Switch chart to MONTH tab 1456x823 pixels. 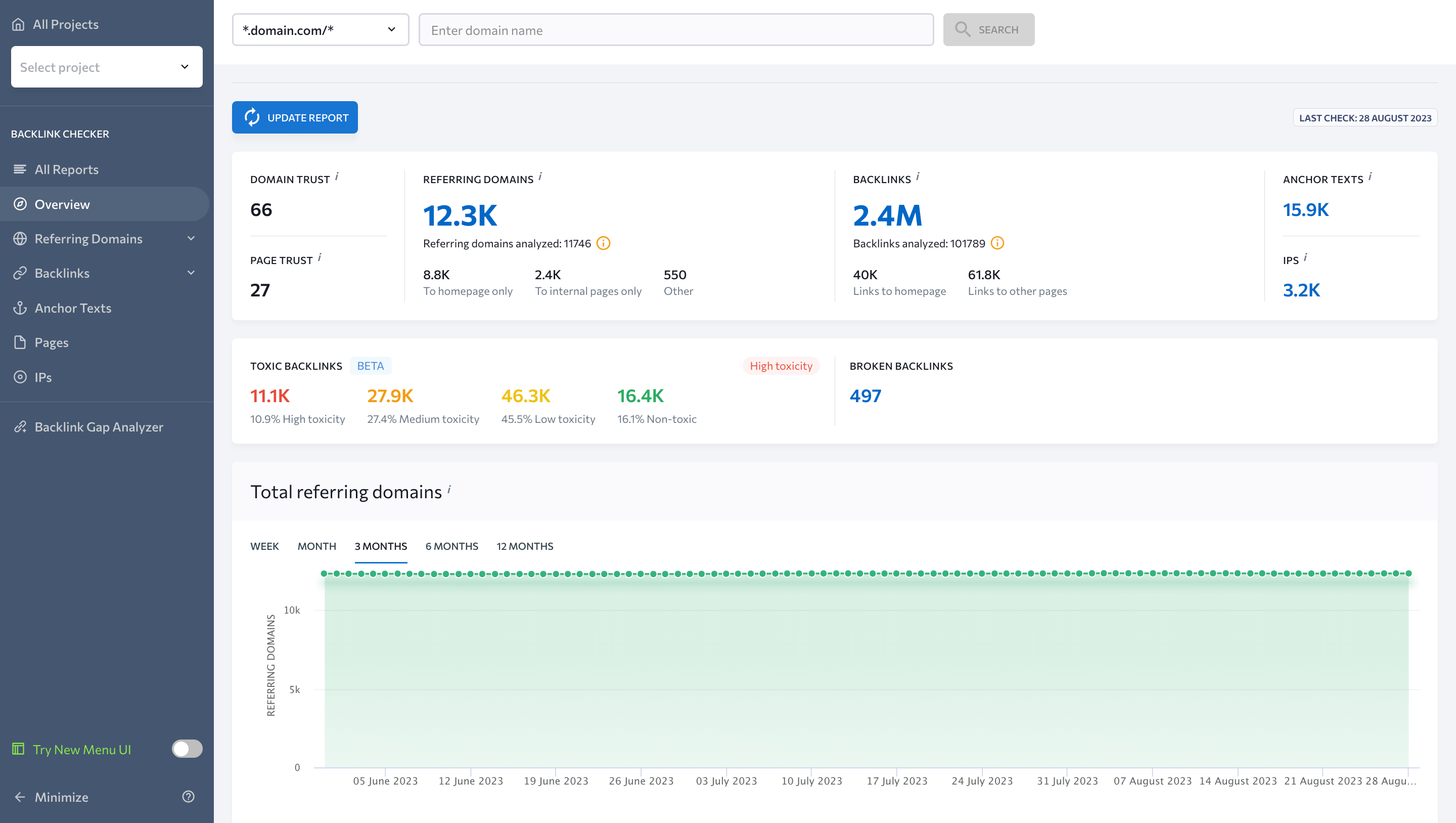(317, 546)
